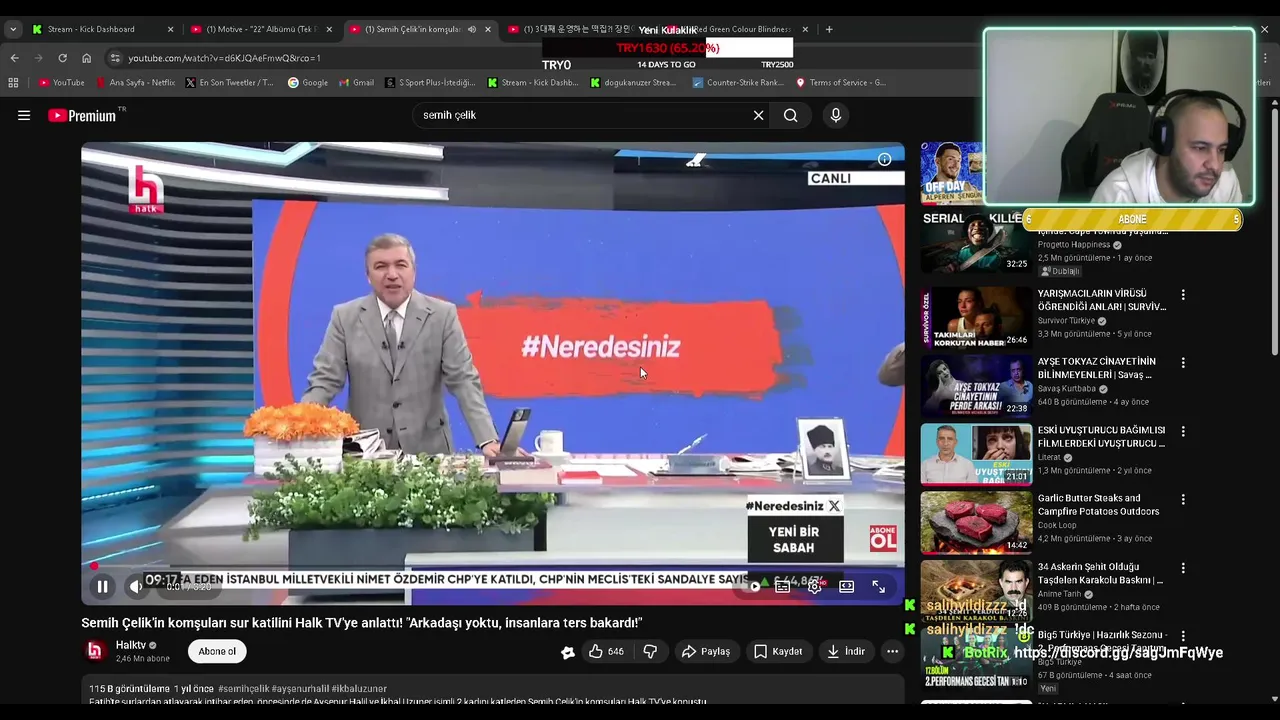The image size is (1280, 720).
Task: Open 'En Son Tweetler' bookmark
Action: point(229,83)
